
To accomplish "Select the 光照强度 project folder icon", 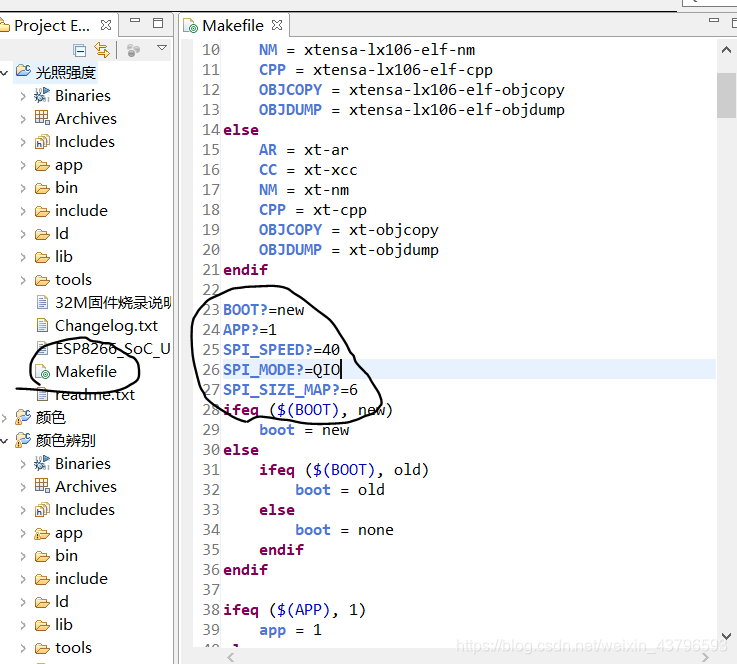I will coord(24,71).
